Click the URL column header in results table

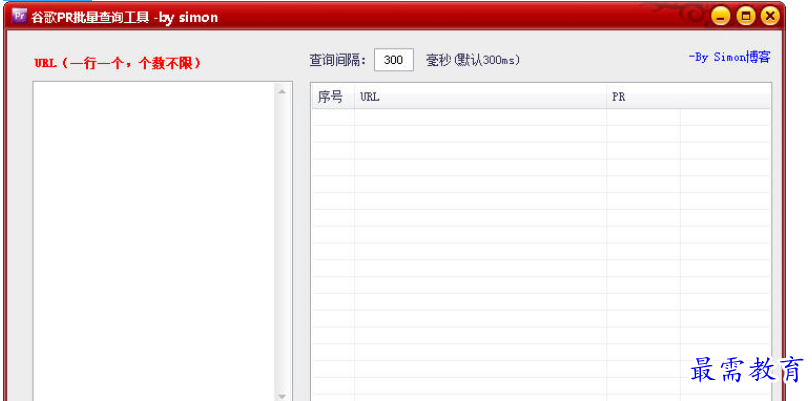pos(480,97)
